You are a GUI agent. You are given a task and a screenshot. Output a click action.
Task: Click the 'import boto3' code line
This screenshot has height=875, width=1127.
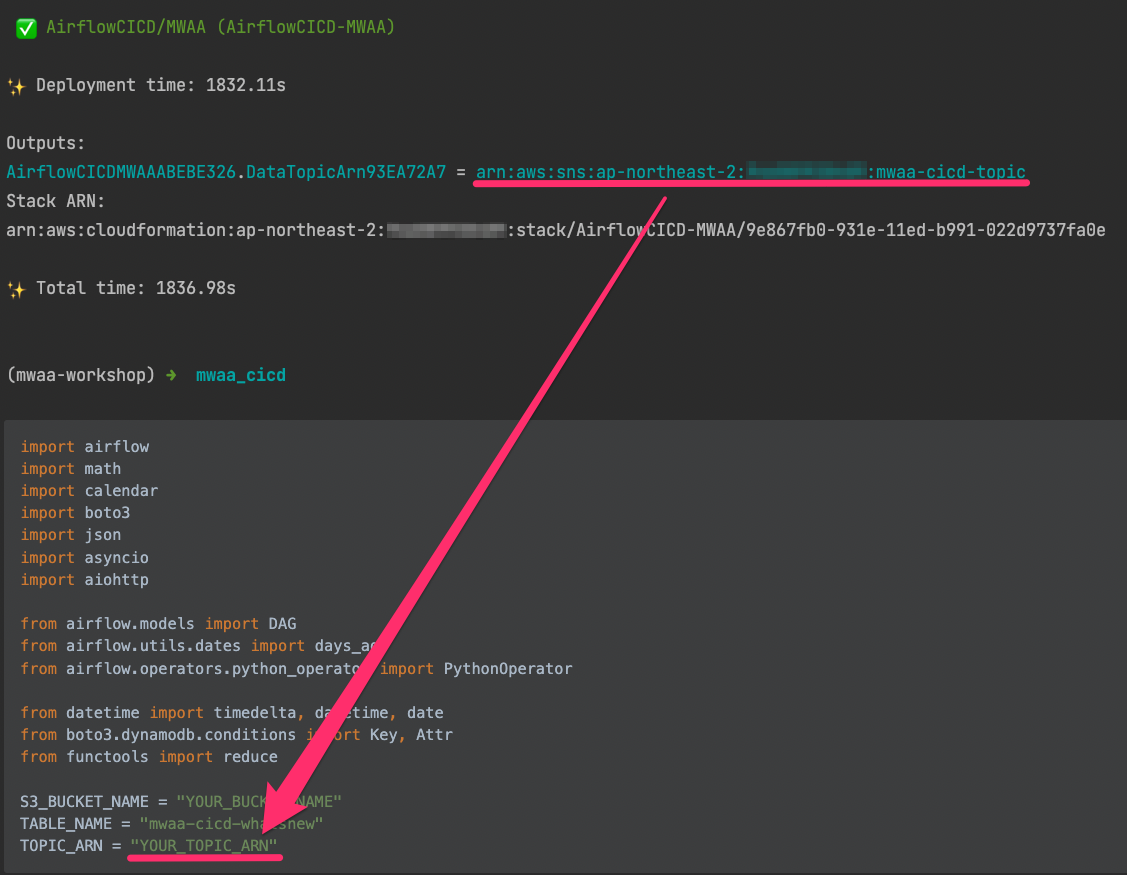point(75,513)
